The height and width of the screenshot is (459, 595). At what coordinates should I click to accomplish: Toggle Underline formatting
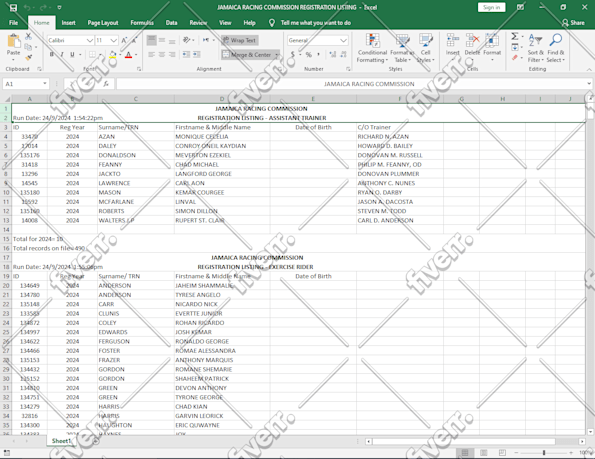(72, 55)
